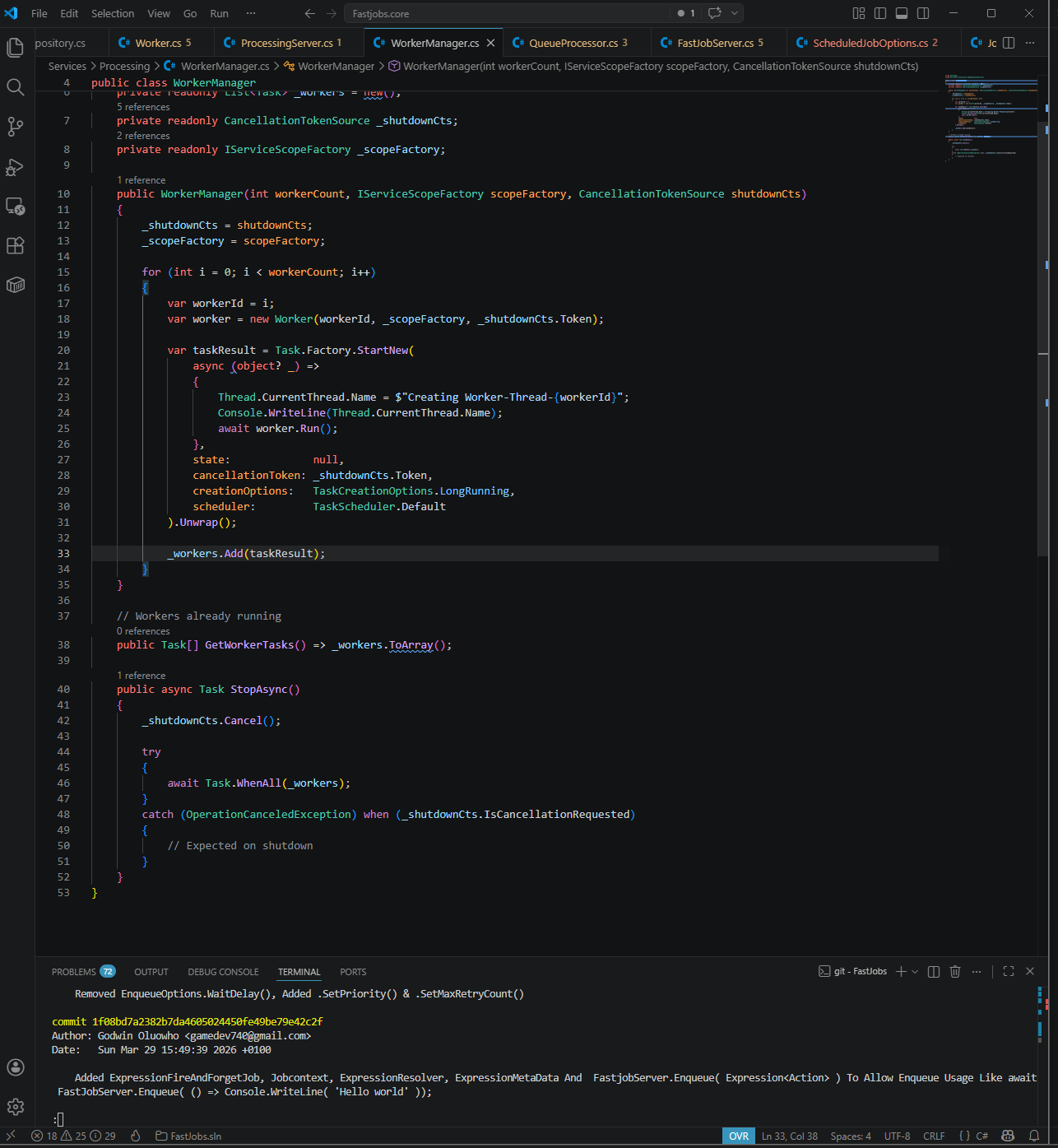Split the terminal pane
The height and width of the screenshot is (1148, 1058).
click(x=933, y=971)
